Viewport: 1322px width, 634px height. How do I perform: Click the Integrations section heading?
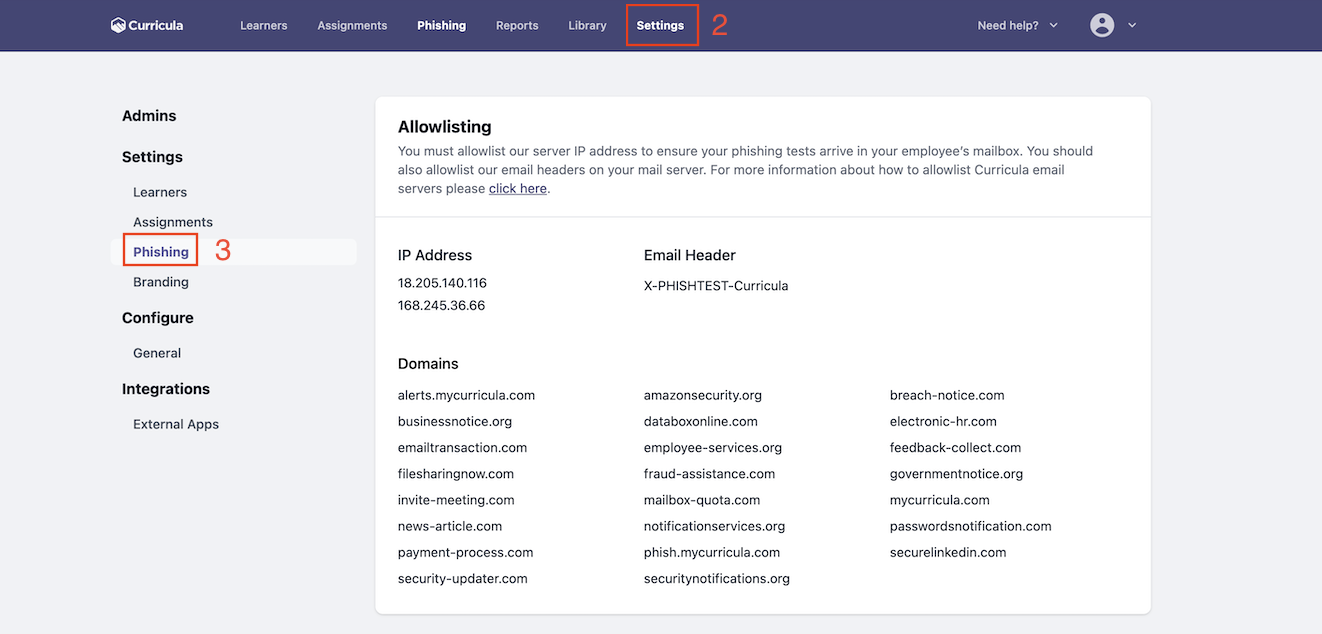(x=166, y=389)
